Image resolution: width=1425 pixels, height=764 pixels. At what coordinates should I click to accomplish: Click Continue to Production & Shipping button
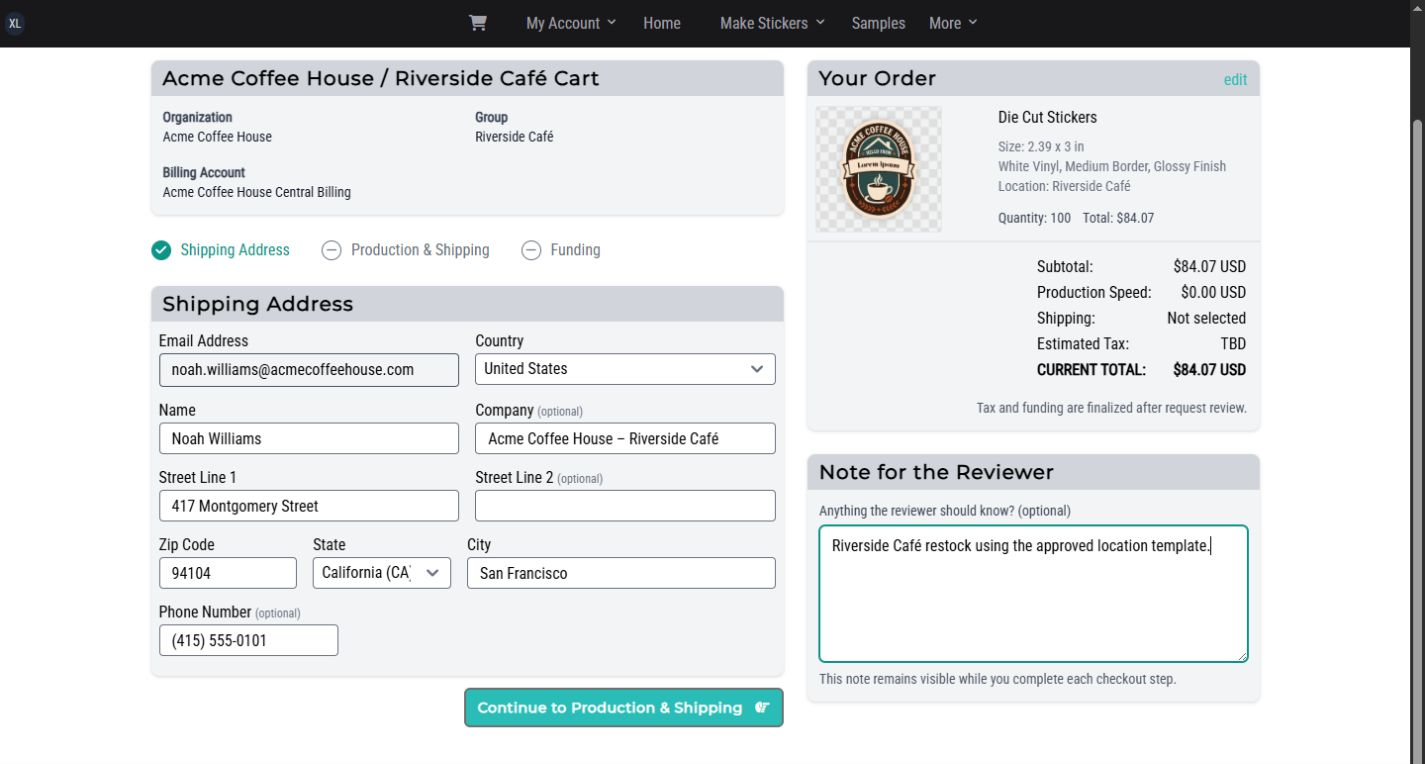[623, 707]
